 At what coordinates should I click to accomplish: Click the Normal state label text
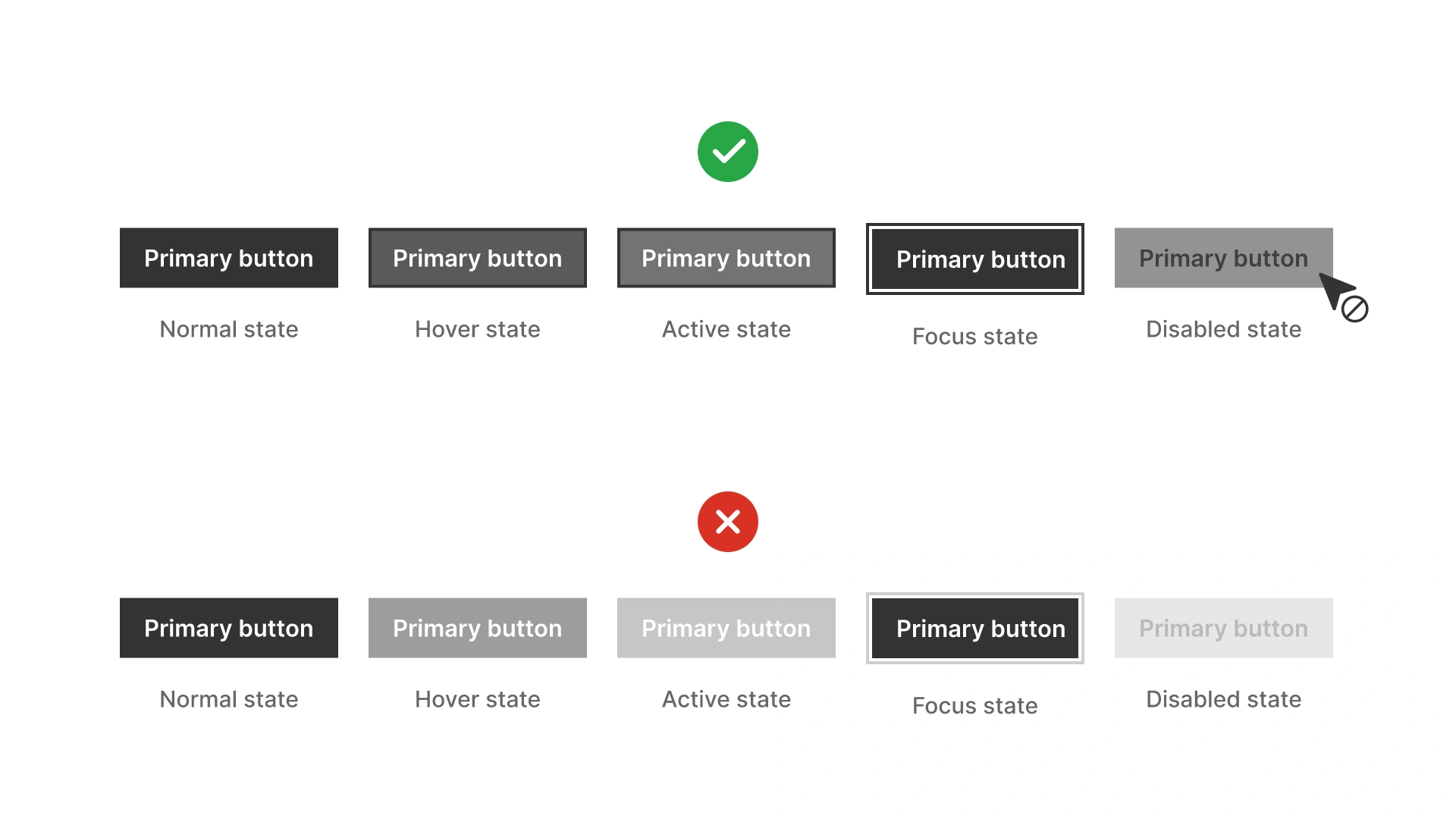pyautogui.click(x=228, y=329)
